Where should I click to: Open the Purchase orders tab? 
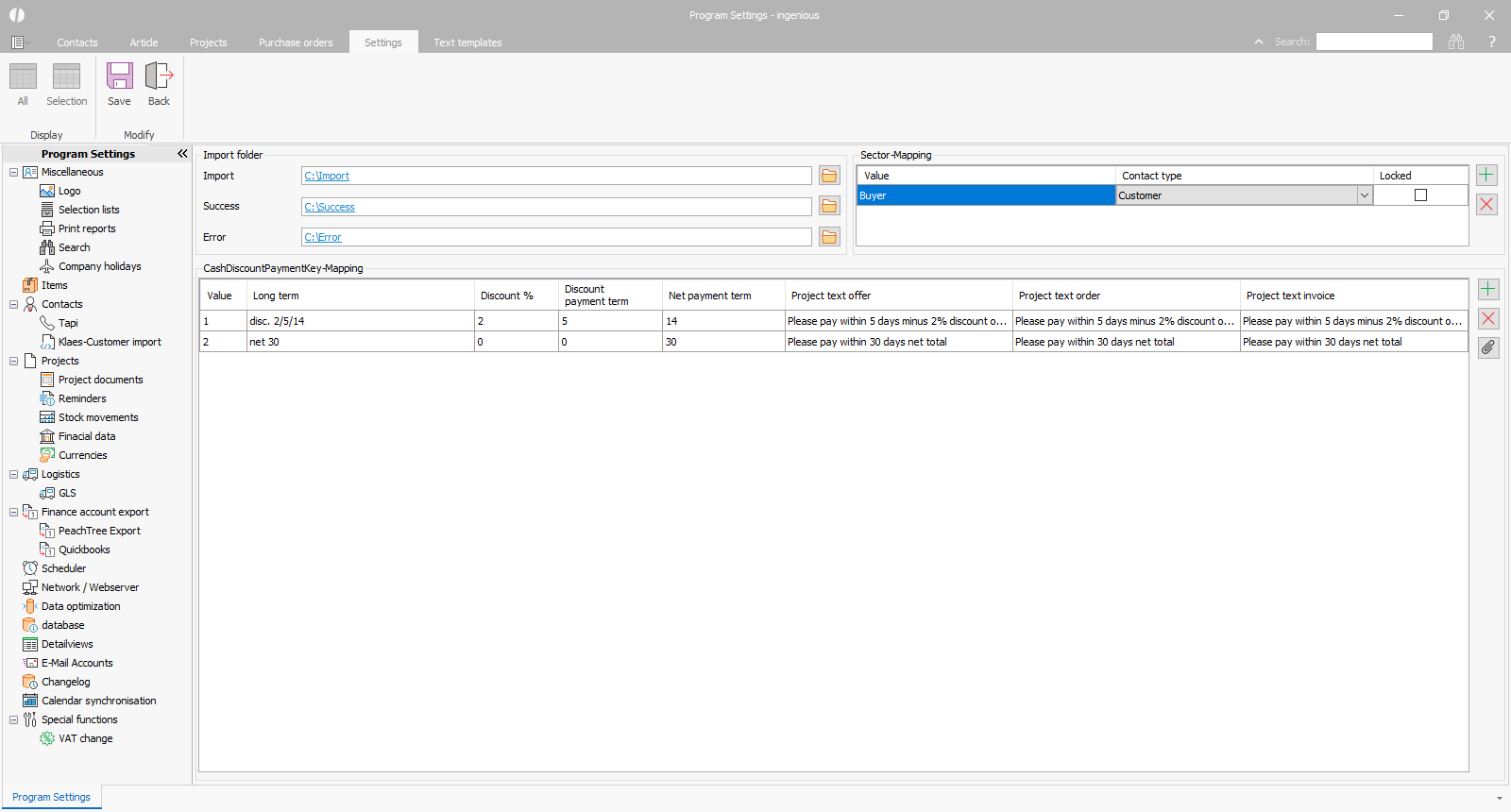coord(296,42)
